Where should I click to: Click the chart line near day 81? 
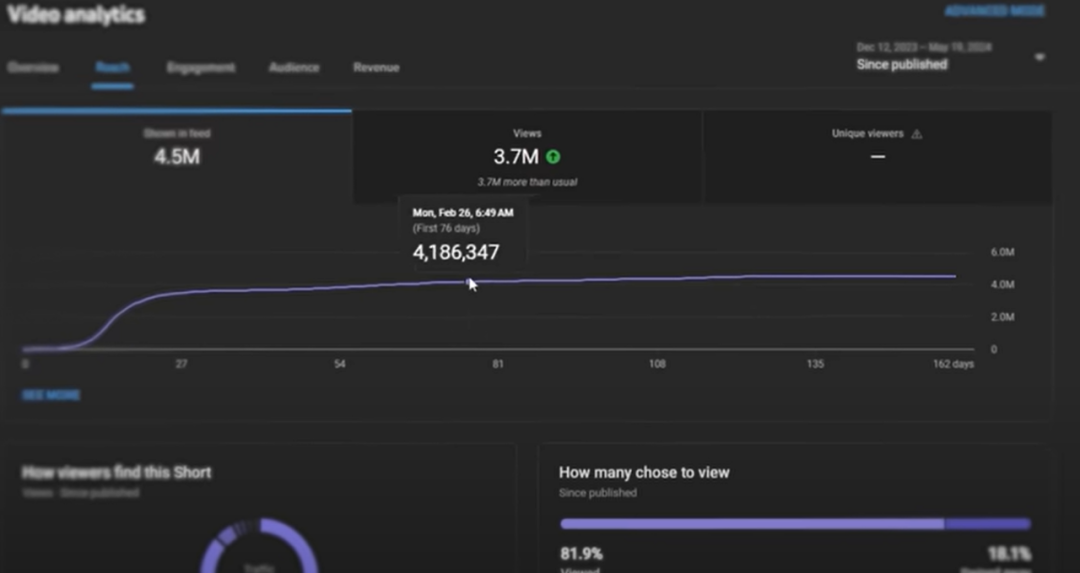[x=498, y=282]
